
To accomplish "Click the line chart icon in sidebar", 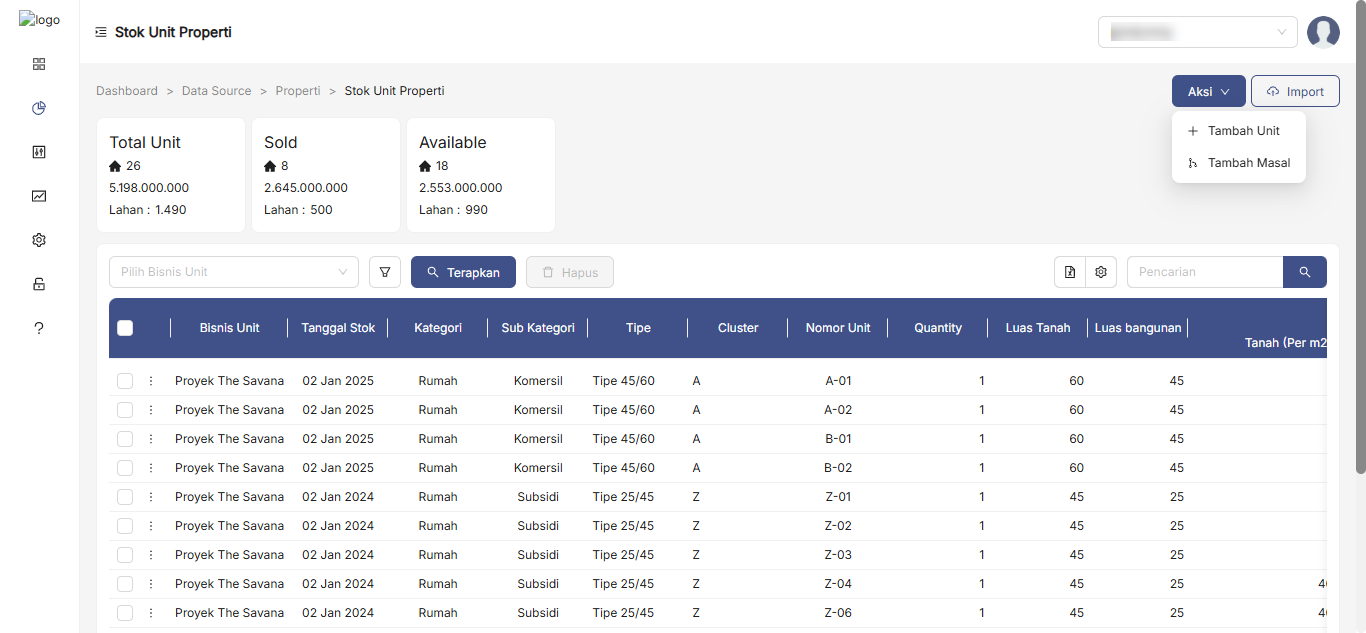I will point(39,196).
